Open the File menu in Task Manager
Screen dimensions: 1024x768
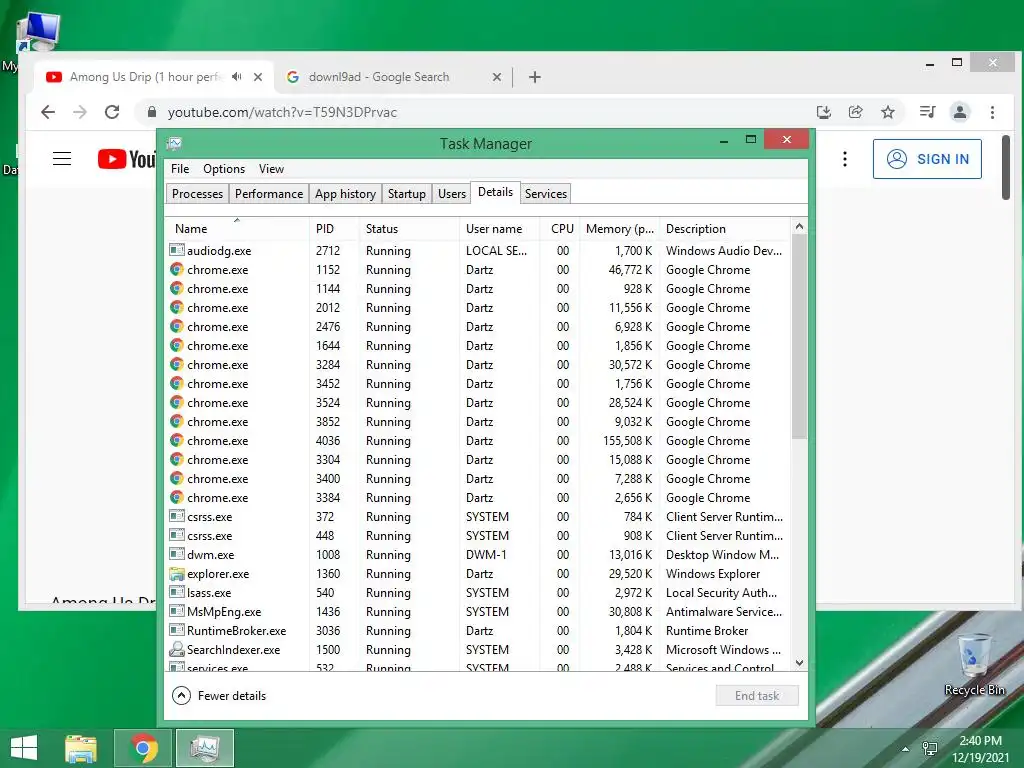[180, 169]
